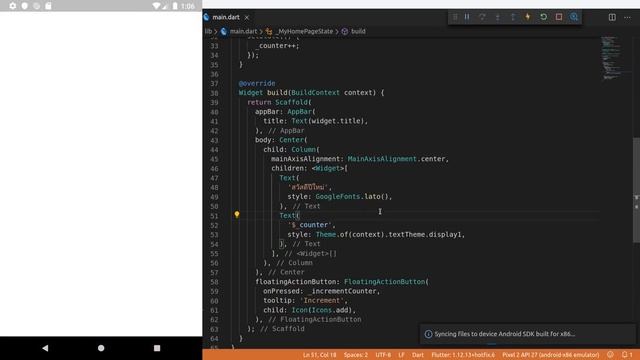Close the main.dart tab
This screenshot has width=640, height=360.
[247, 18]
